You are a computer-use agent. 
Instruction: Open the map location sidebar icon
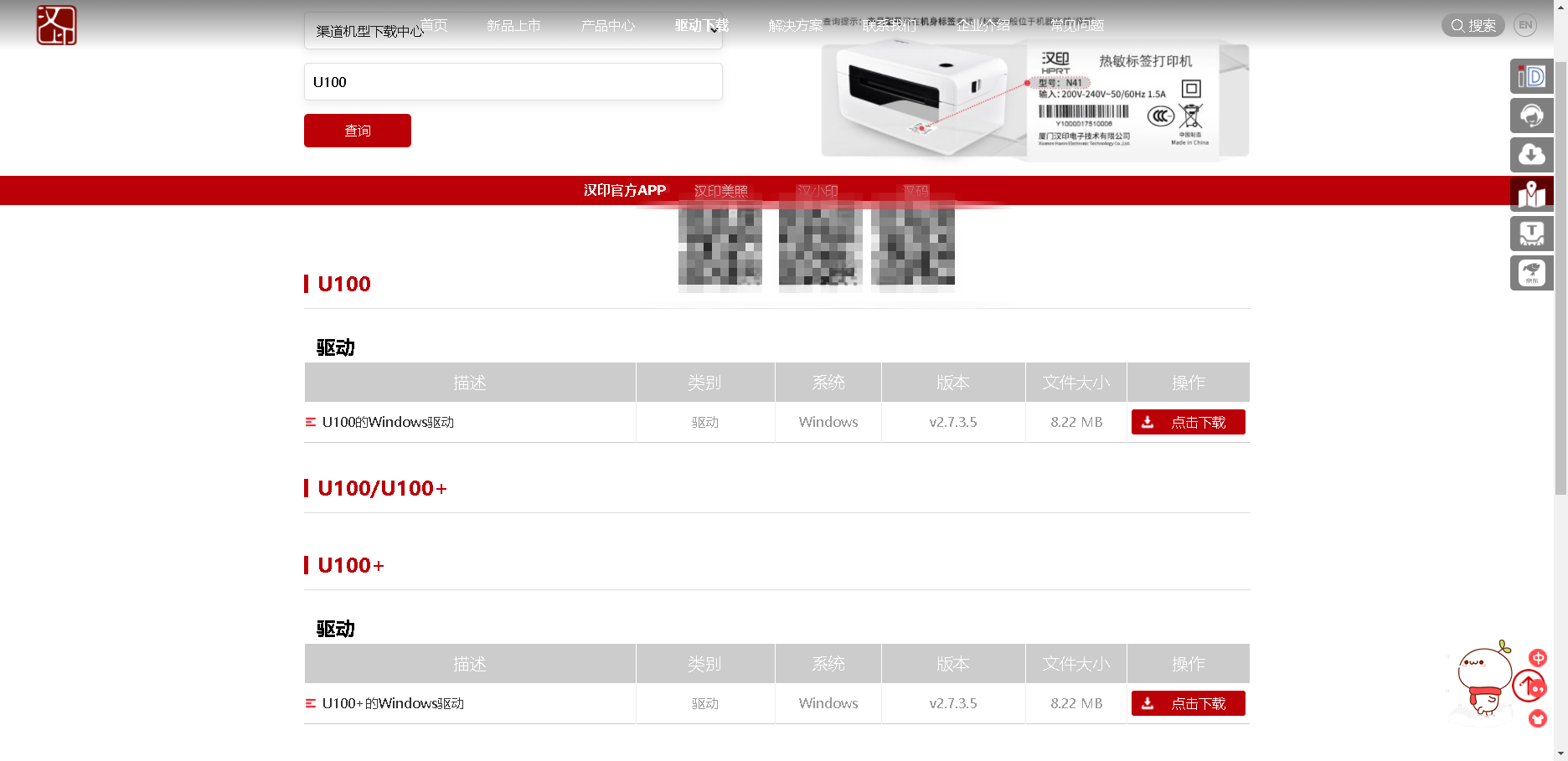click(1531, 194)
